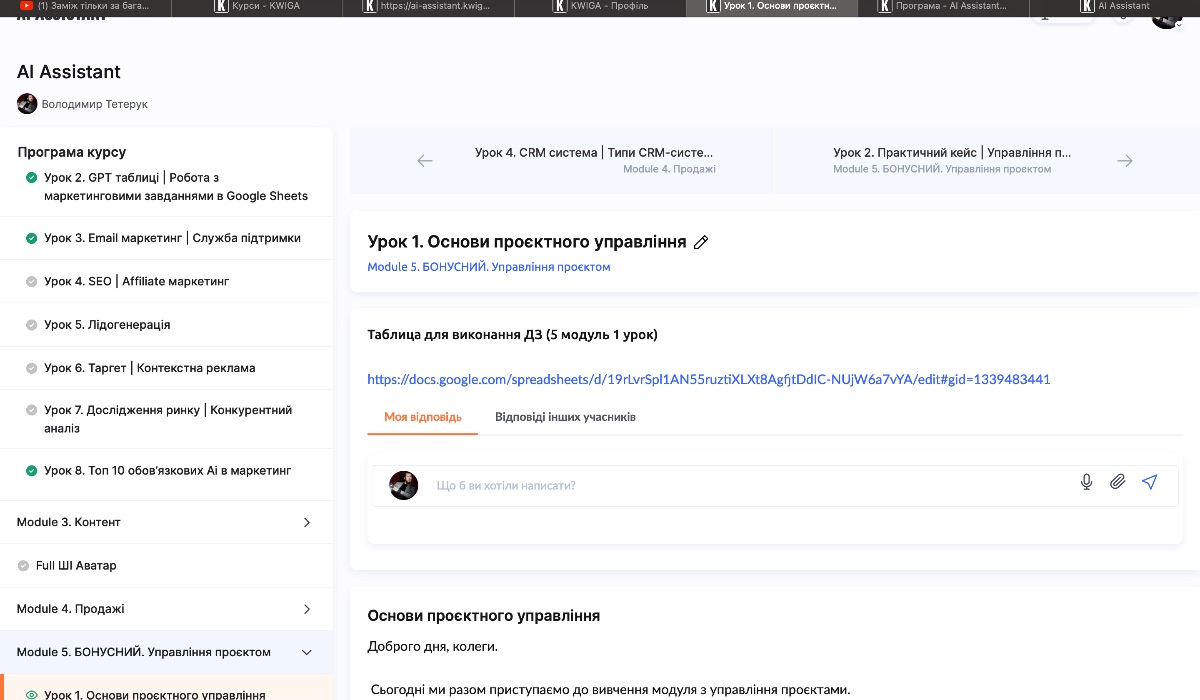Click the green check icon for Урок 3
The width and height of the screenshot is (1200, 700).
[32, 239]
